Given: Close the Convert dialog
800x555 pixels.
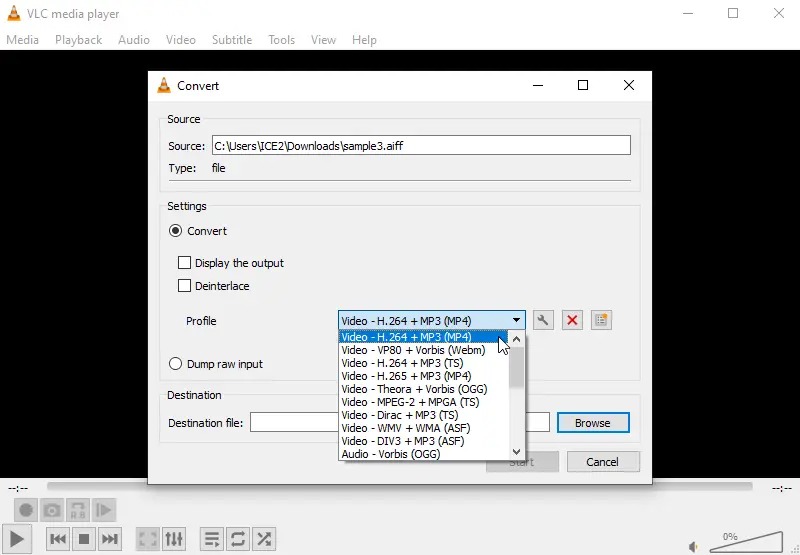Looking at the screenshot, I should click(x=629, y=85).
